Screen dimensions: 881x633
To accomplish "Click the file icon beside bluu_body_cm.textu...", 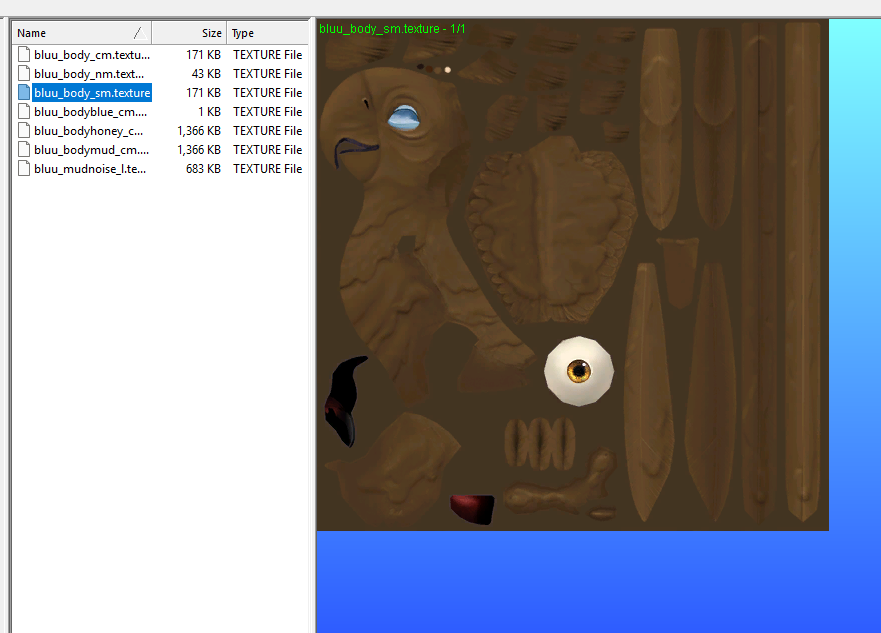I will [24, 54].
